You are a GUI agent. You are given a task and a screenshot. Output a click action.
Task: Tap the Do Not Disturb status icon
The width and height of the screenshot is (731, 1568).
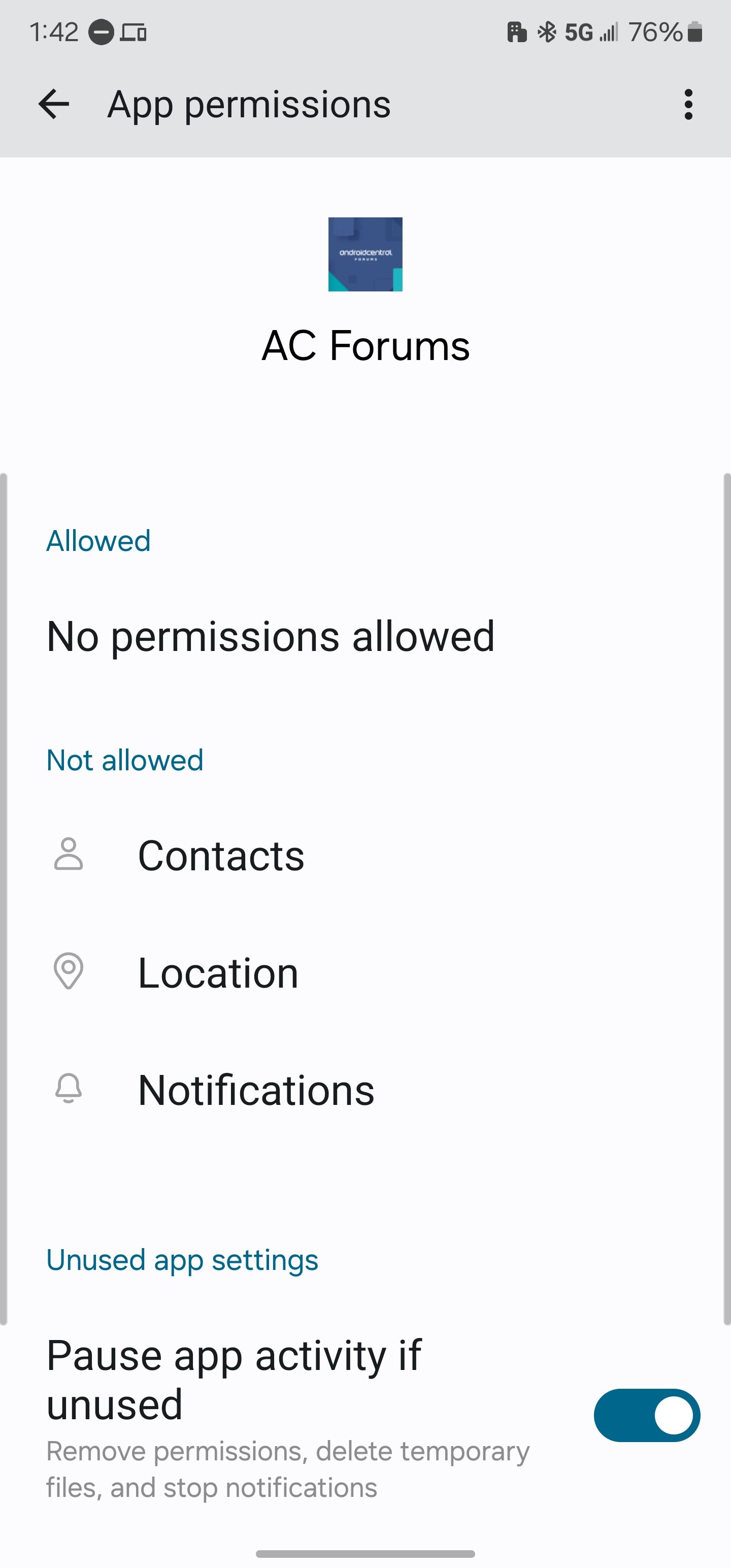[101, 31]
